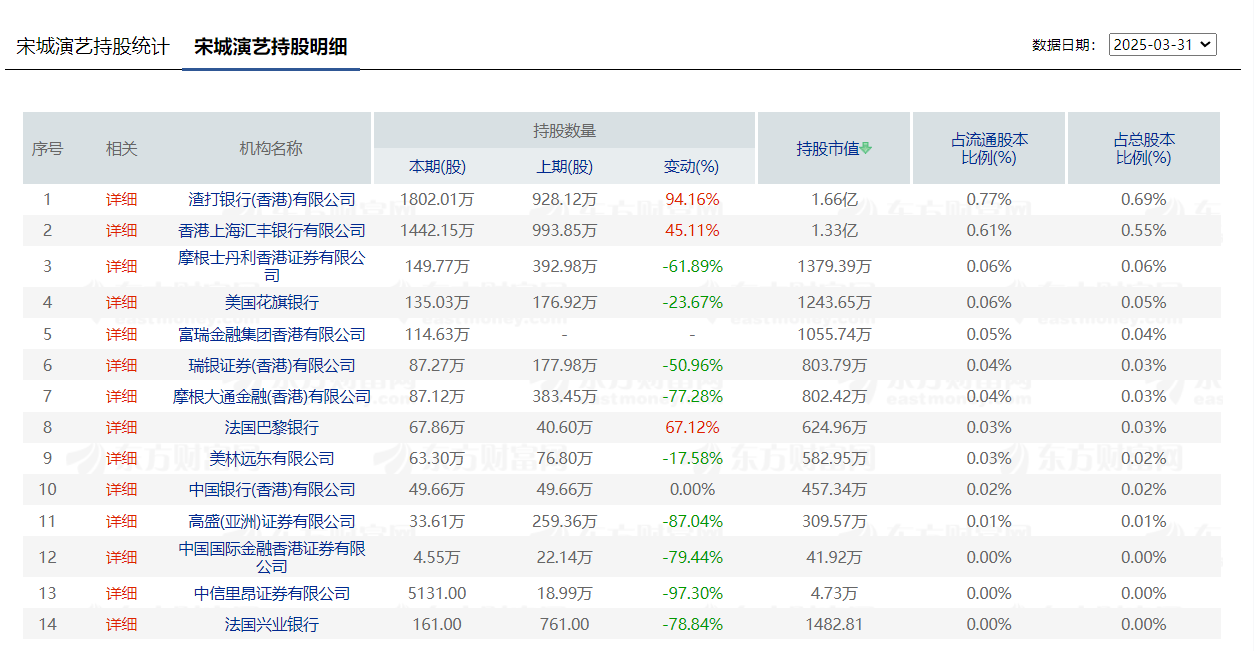Open 详细 link for 美国花旗银行

(122, 302)
